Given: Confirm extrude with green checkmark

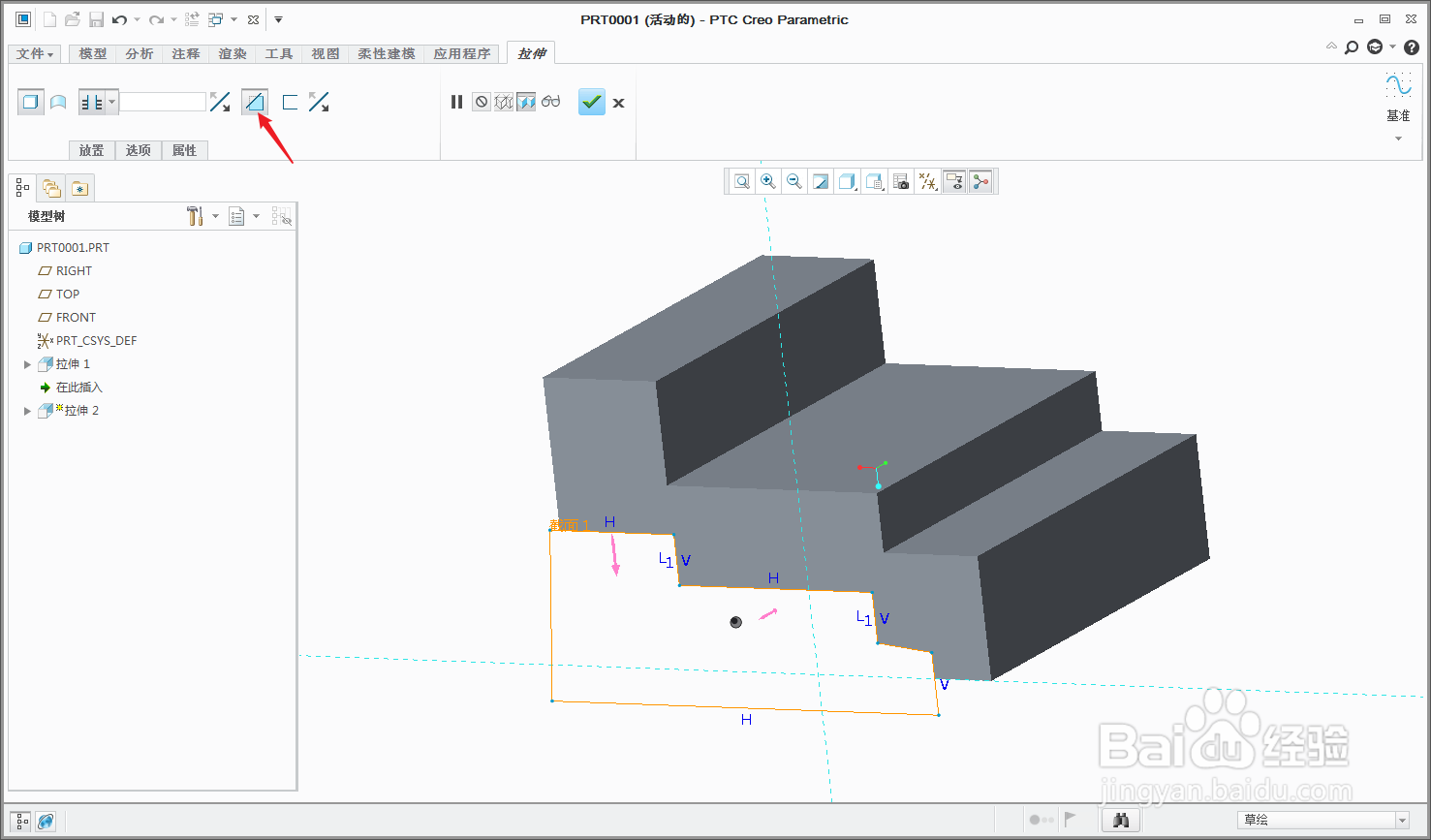Looking at the screenshot, I should click(592, 102).
